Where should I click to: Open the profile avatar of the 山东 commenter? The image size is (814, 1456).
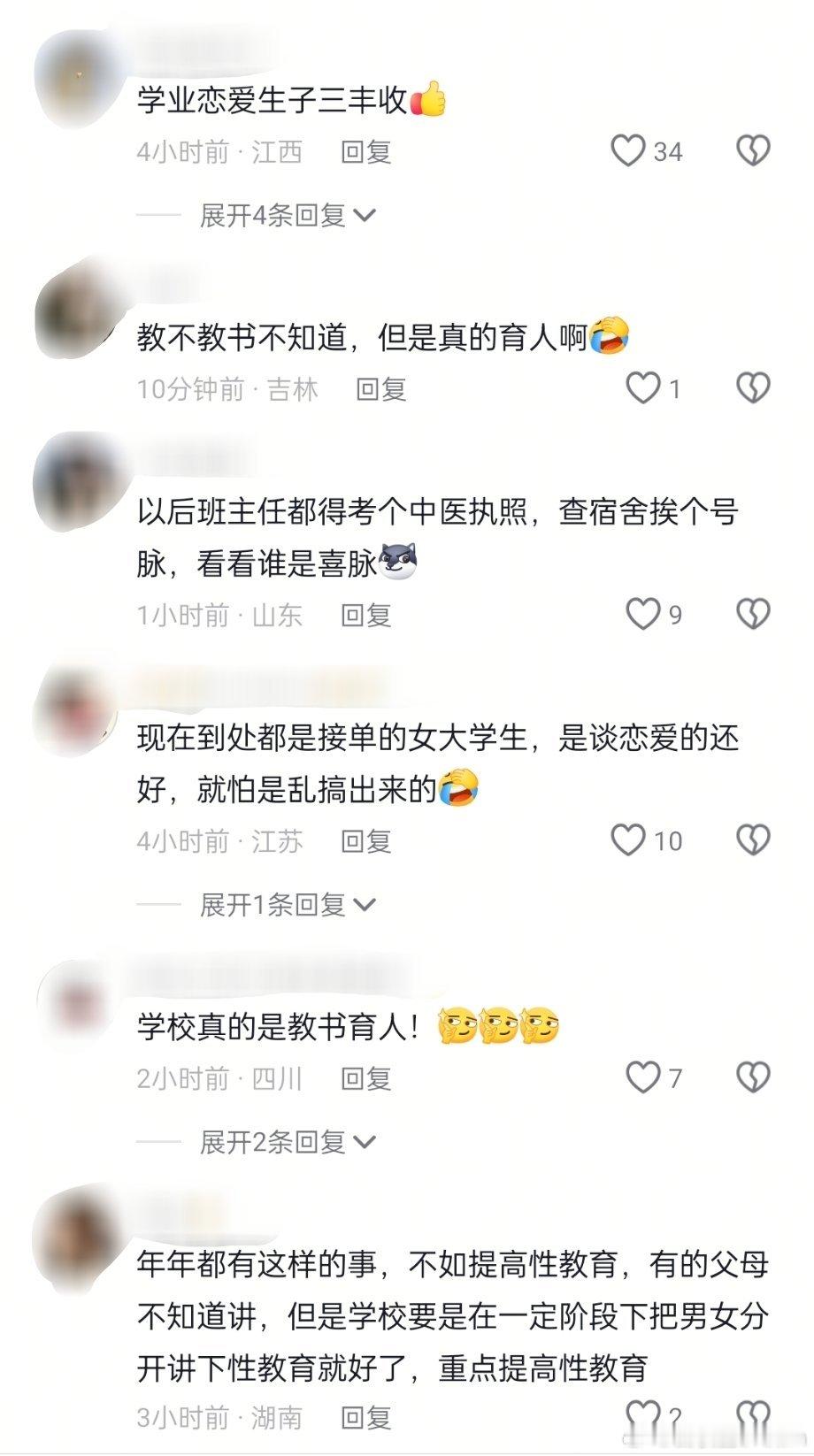point(75,484)
